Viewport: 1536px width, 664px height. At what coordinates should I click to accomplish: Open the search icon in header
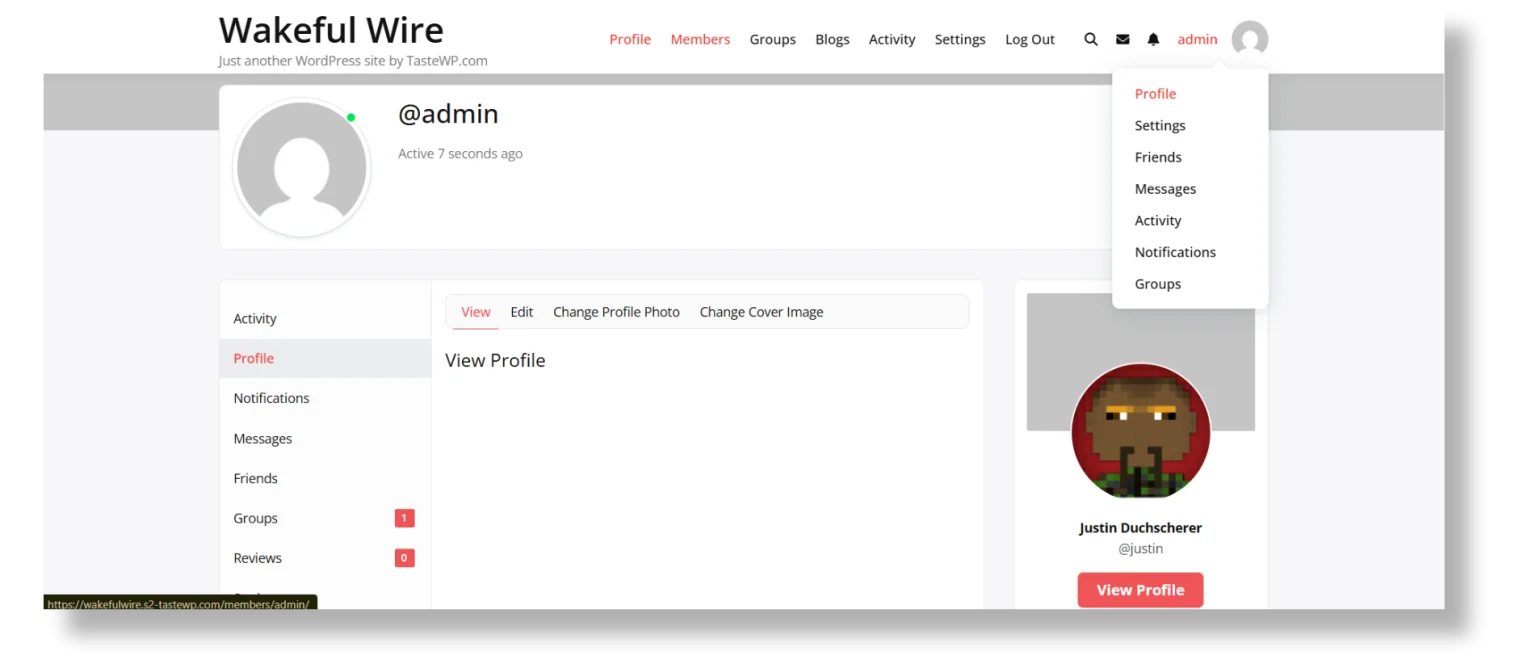[1091, 40]
